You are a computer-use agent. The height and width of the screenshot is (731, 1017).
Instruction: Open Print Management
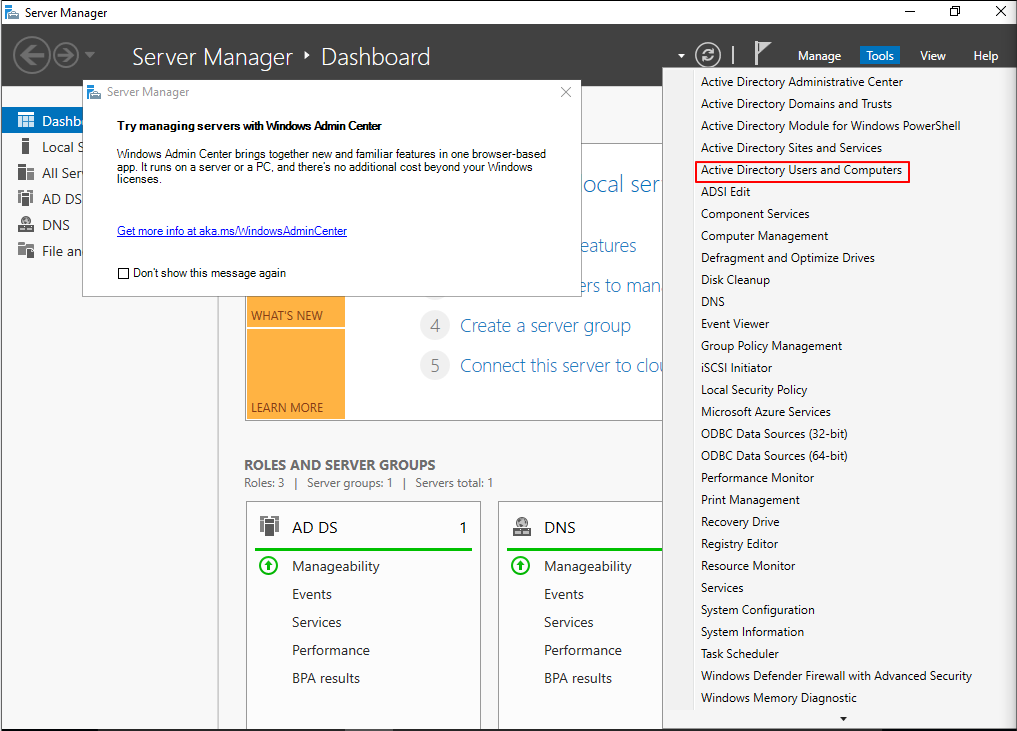(x=750, y=500)
